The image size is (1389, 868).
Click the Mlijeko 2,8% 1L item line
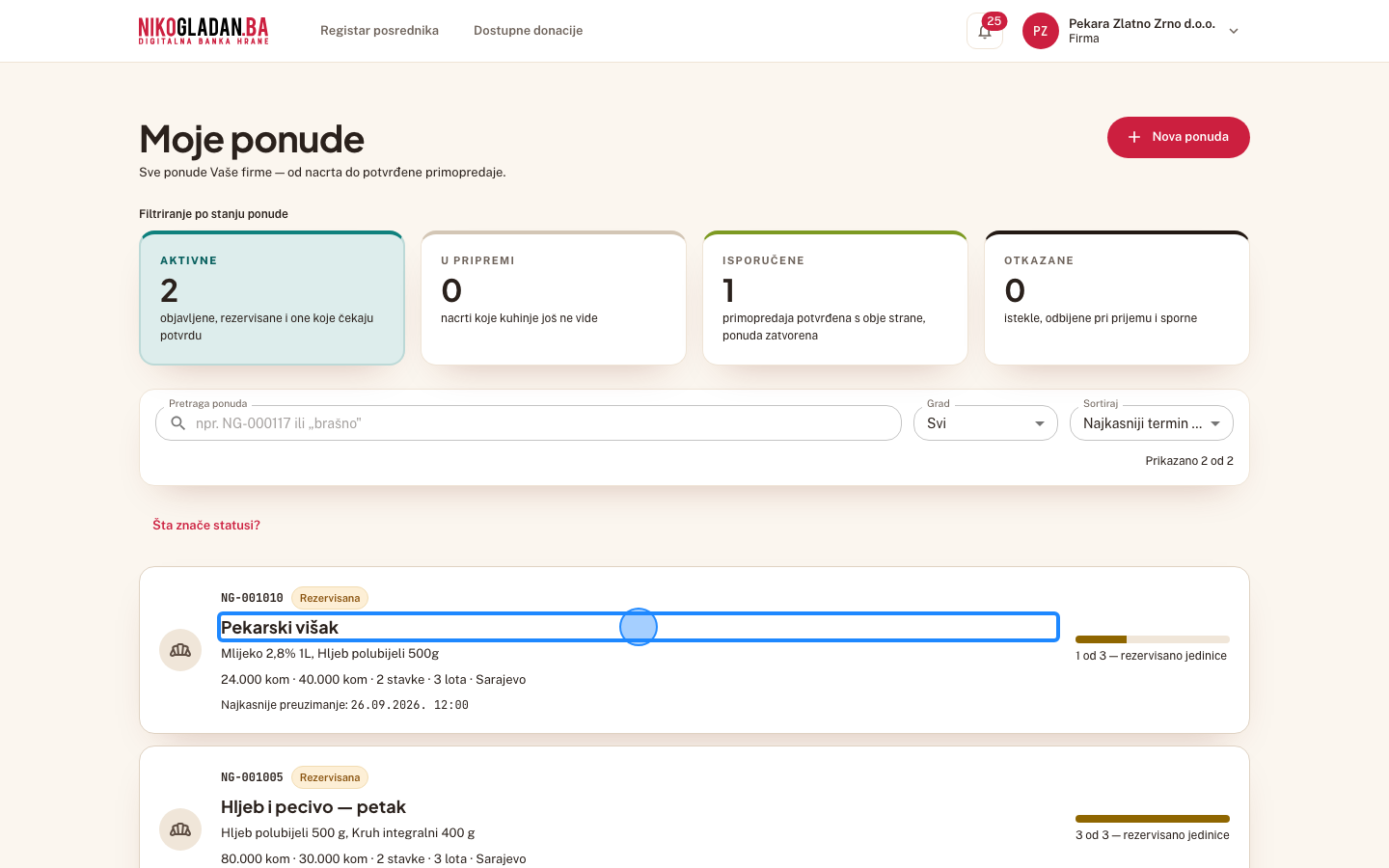pyautogui.click(x=330, y=653)
